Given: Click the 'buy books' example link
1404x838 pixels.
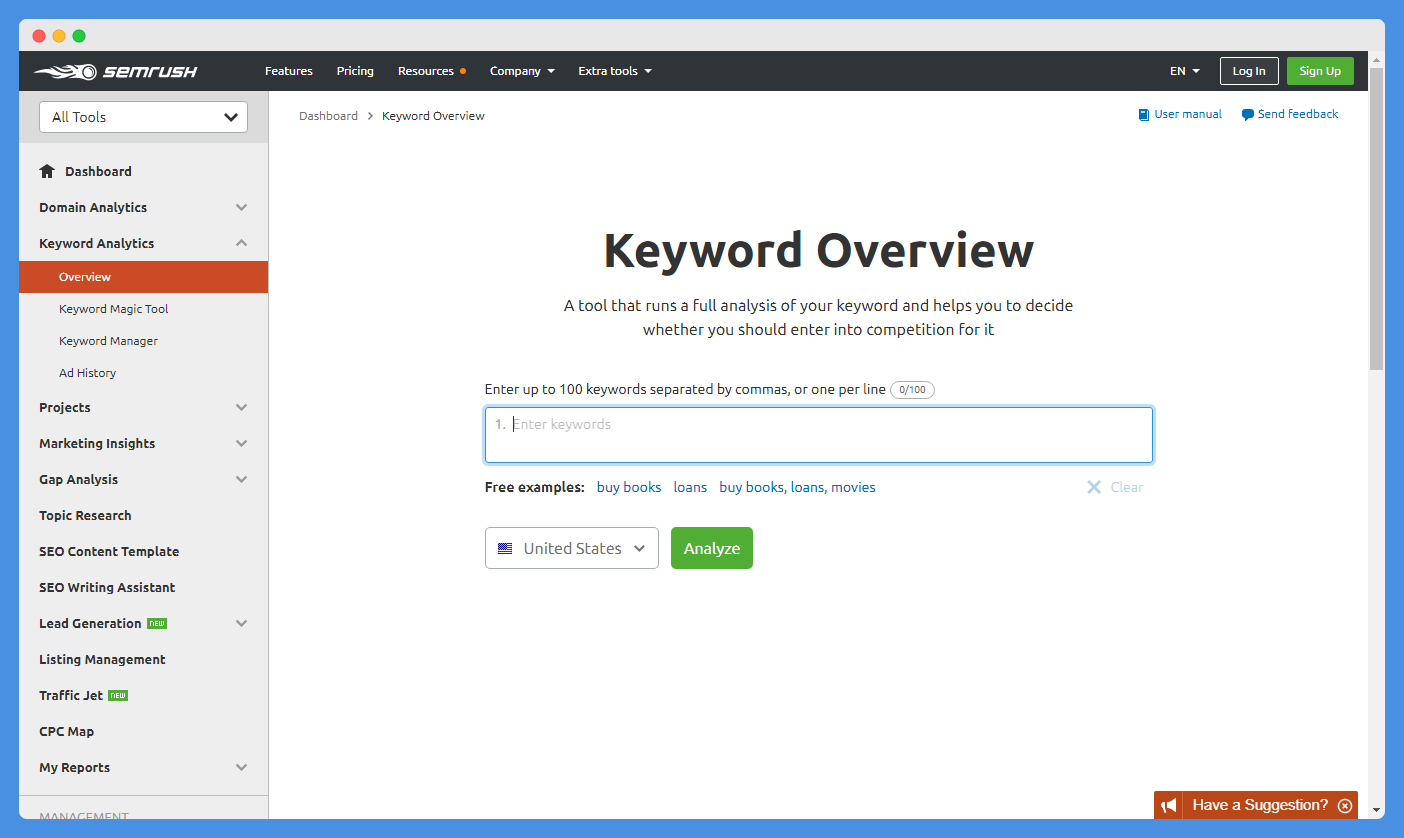Looking at the screenshot, I should coord(629,487).
